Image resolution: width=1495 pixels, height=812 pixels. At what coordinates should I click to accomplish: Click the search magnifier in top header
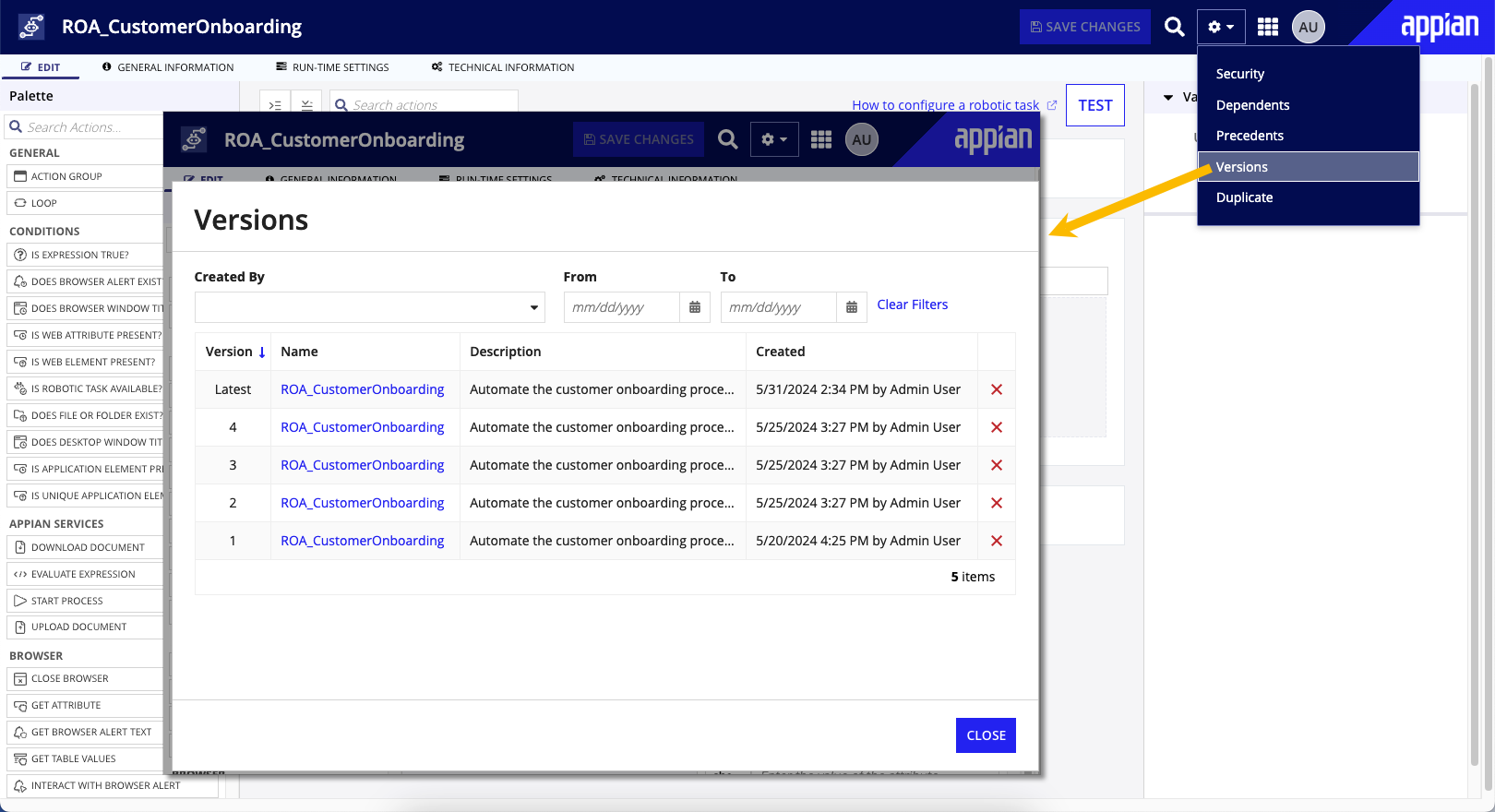pyautogui.click(x=1174, y=27)
